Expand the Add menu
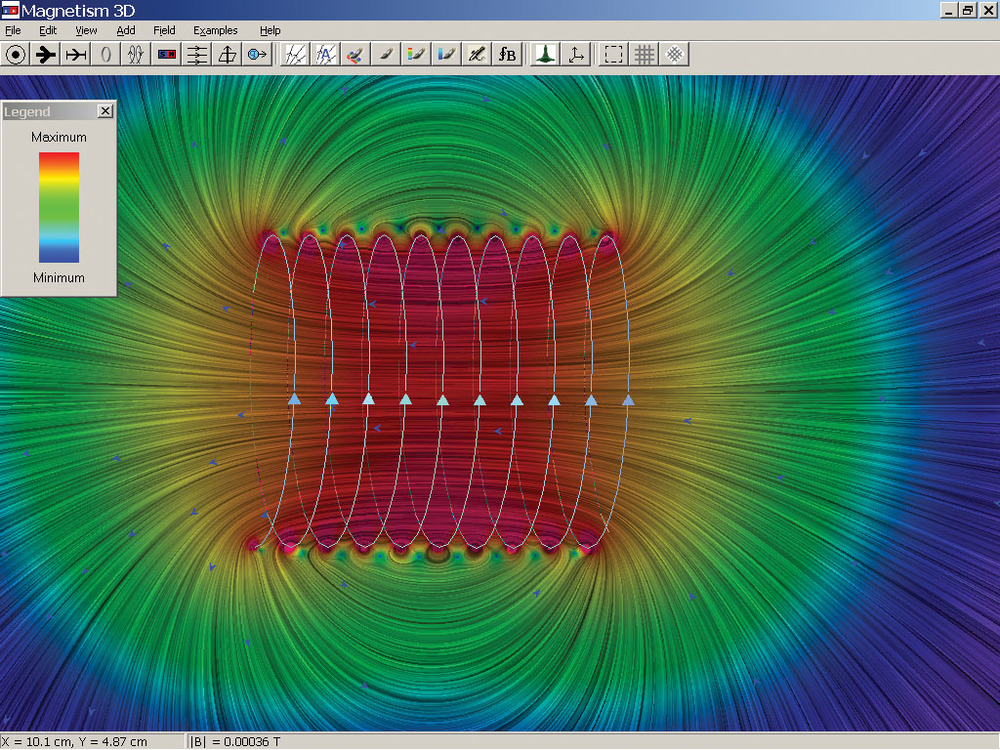Viewport: 1000px width, 750px height. [125, 31]
